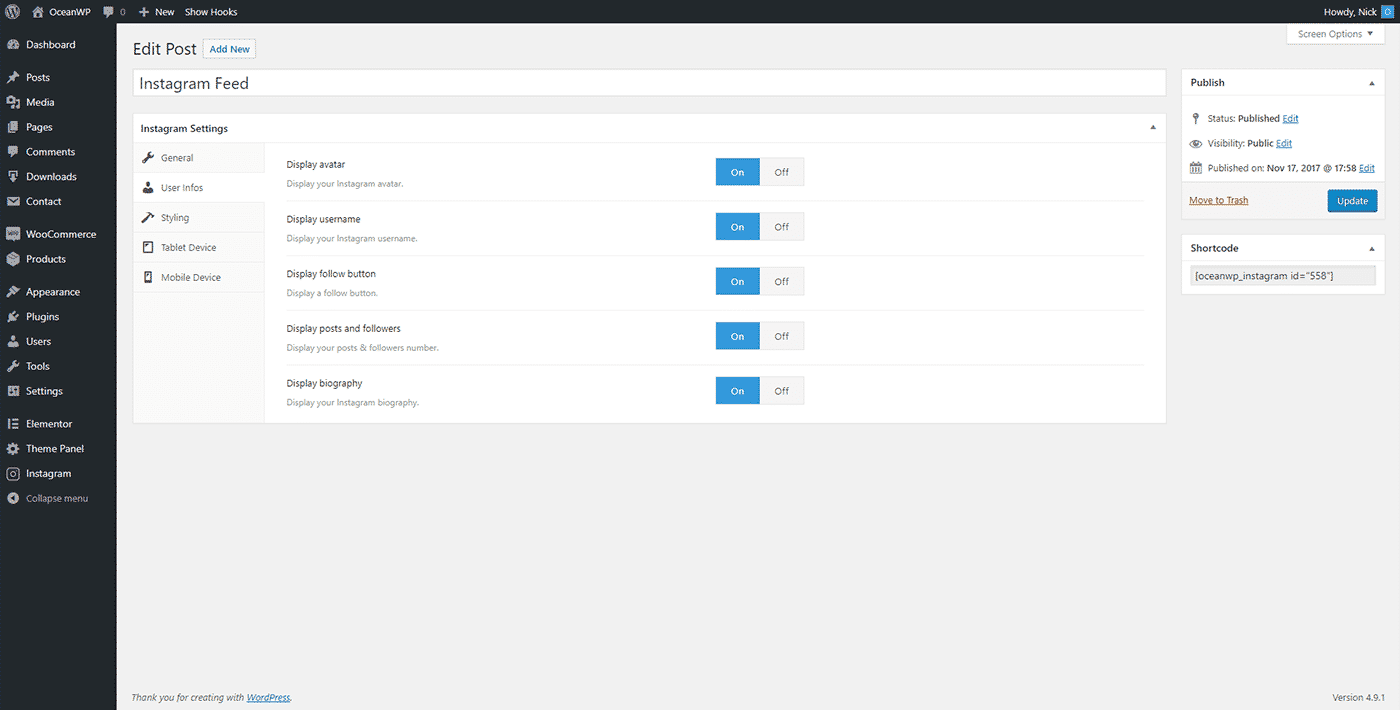The width and height of the screenshot is (1400, 710).
Task: Click the WordPress logo icon
Action: [x=13, y=12]
